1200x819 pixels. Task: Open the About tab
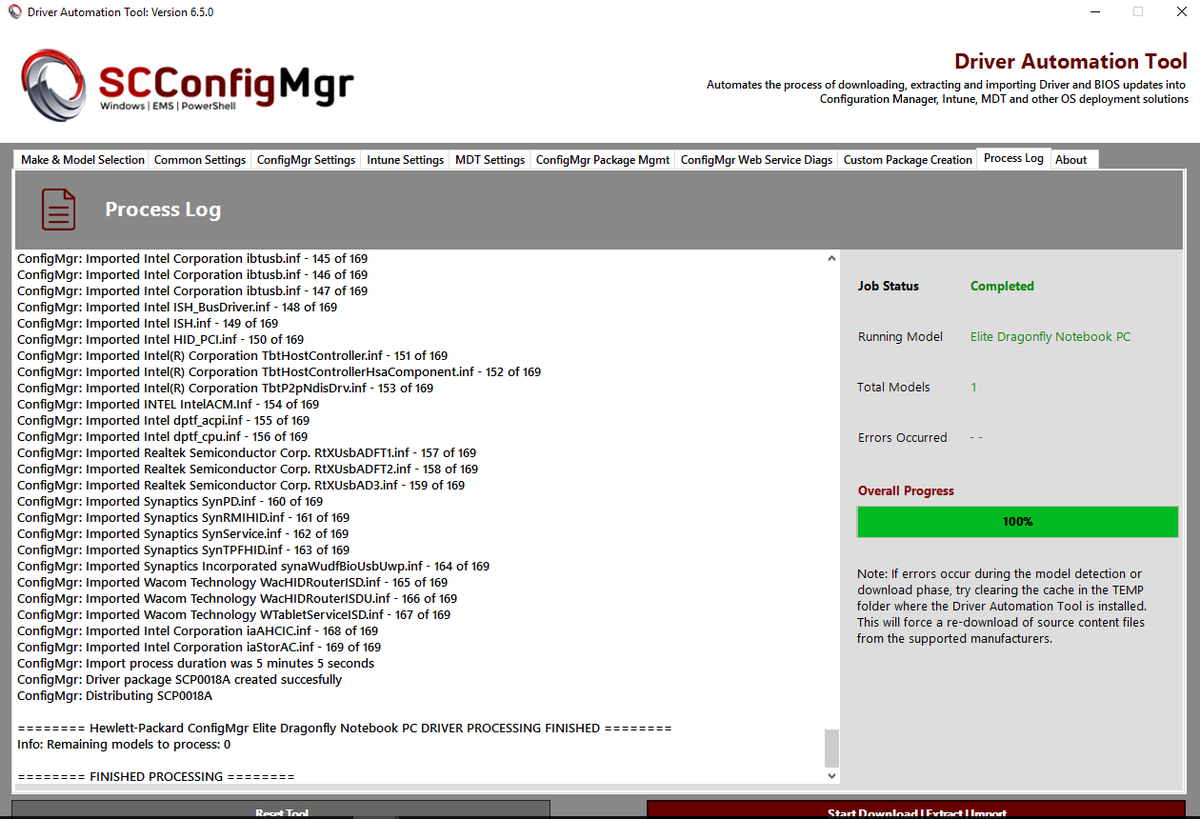(1071, 160)
